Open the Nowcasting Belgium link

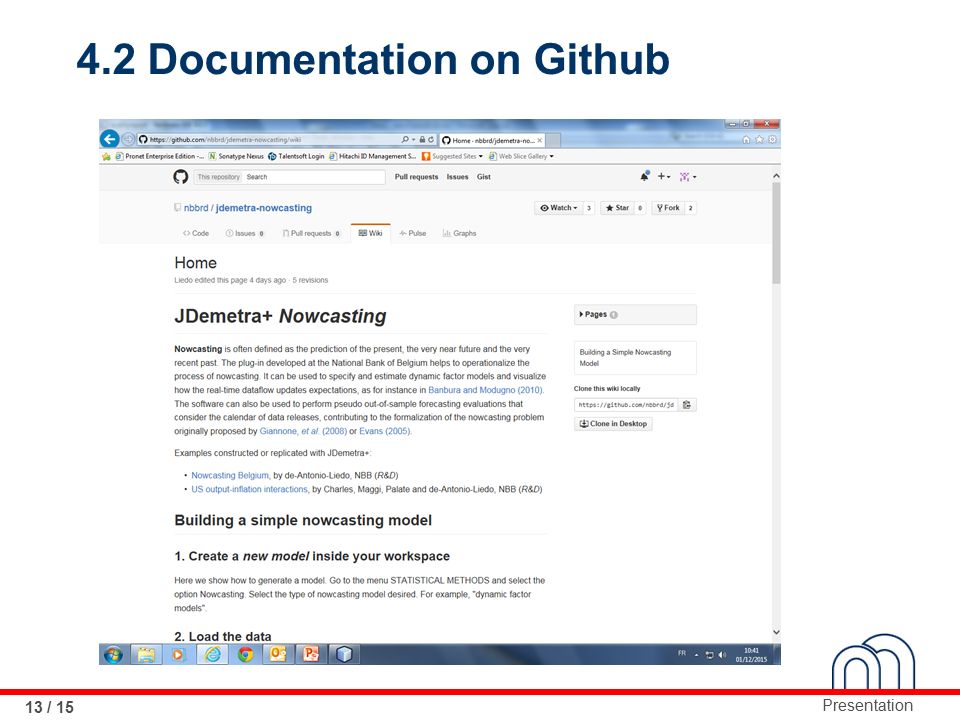pyautogui.click(x=230, y=475)
